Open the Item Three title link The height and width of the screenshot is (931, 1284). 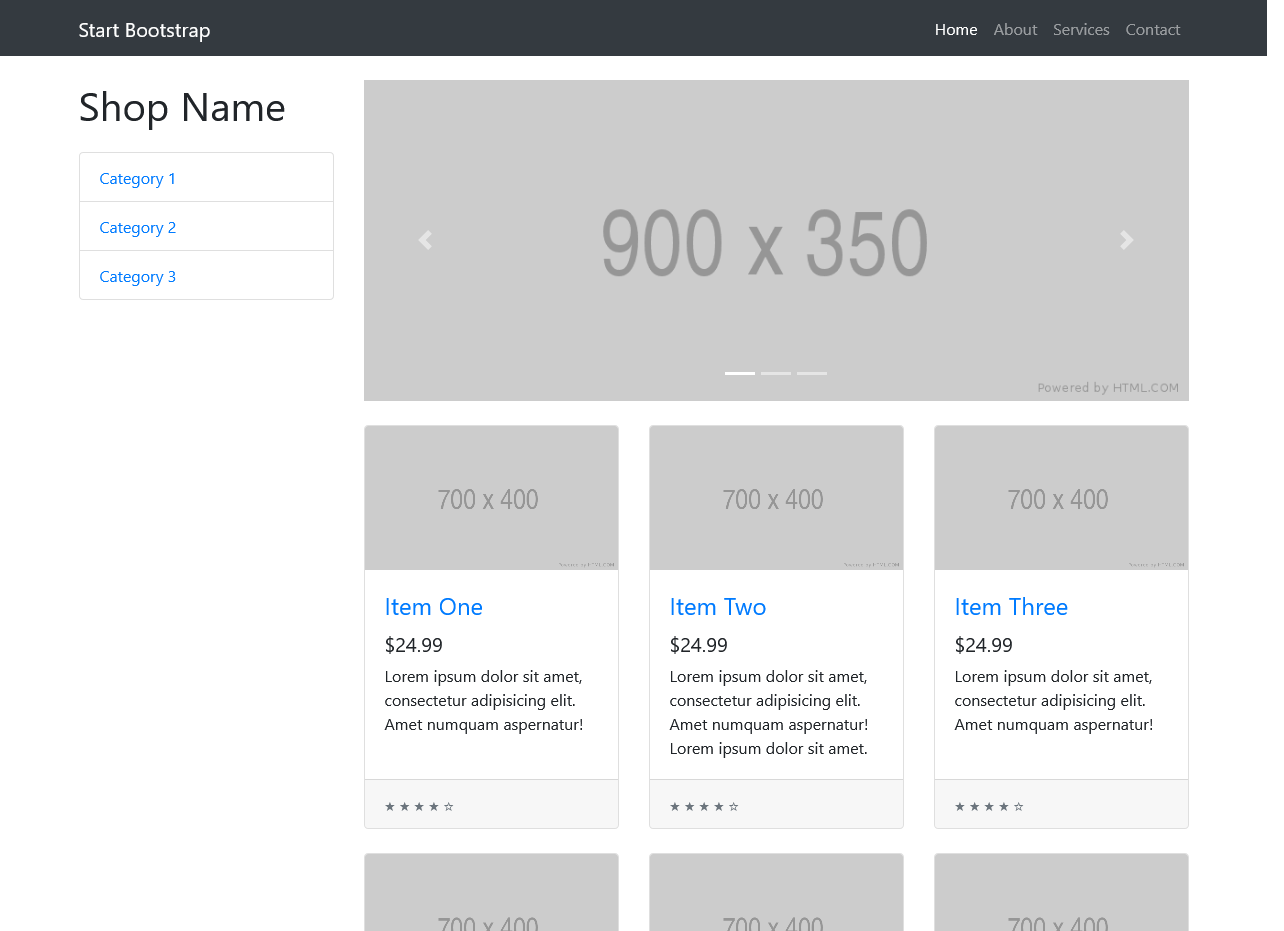pos(1011,607)
